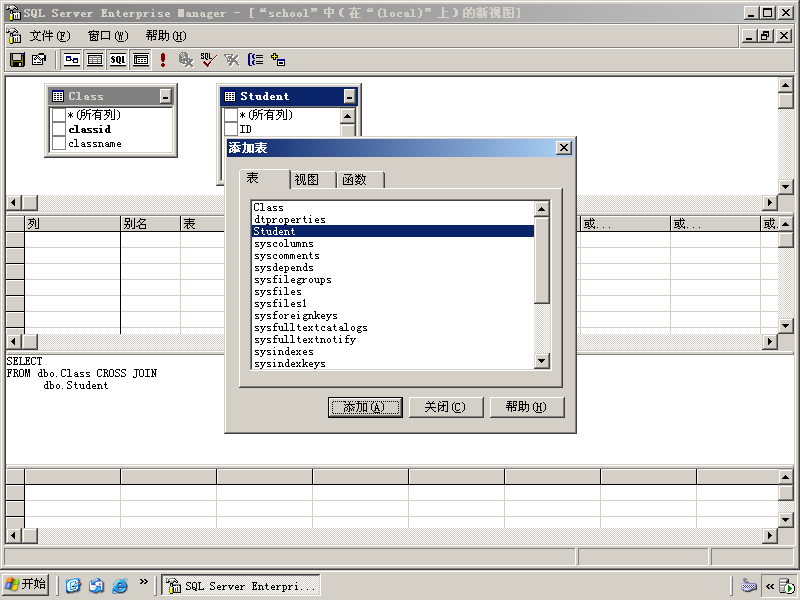The width and height of the screenshot is (800, 600).
Task: Toggle the Show Diagram Pane button
Action: (x=72, y=60)
